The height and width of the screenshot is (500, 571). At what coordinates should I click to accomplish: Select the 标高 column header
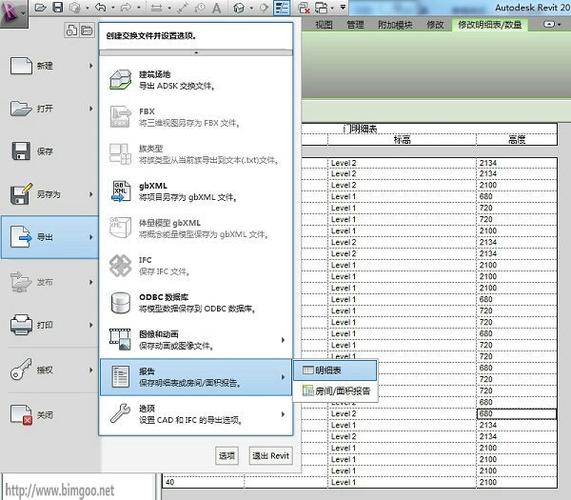[402, 140]
